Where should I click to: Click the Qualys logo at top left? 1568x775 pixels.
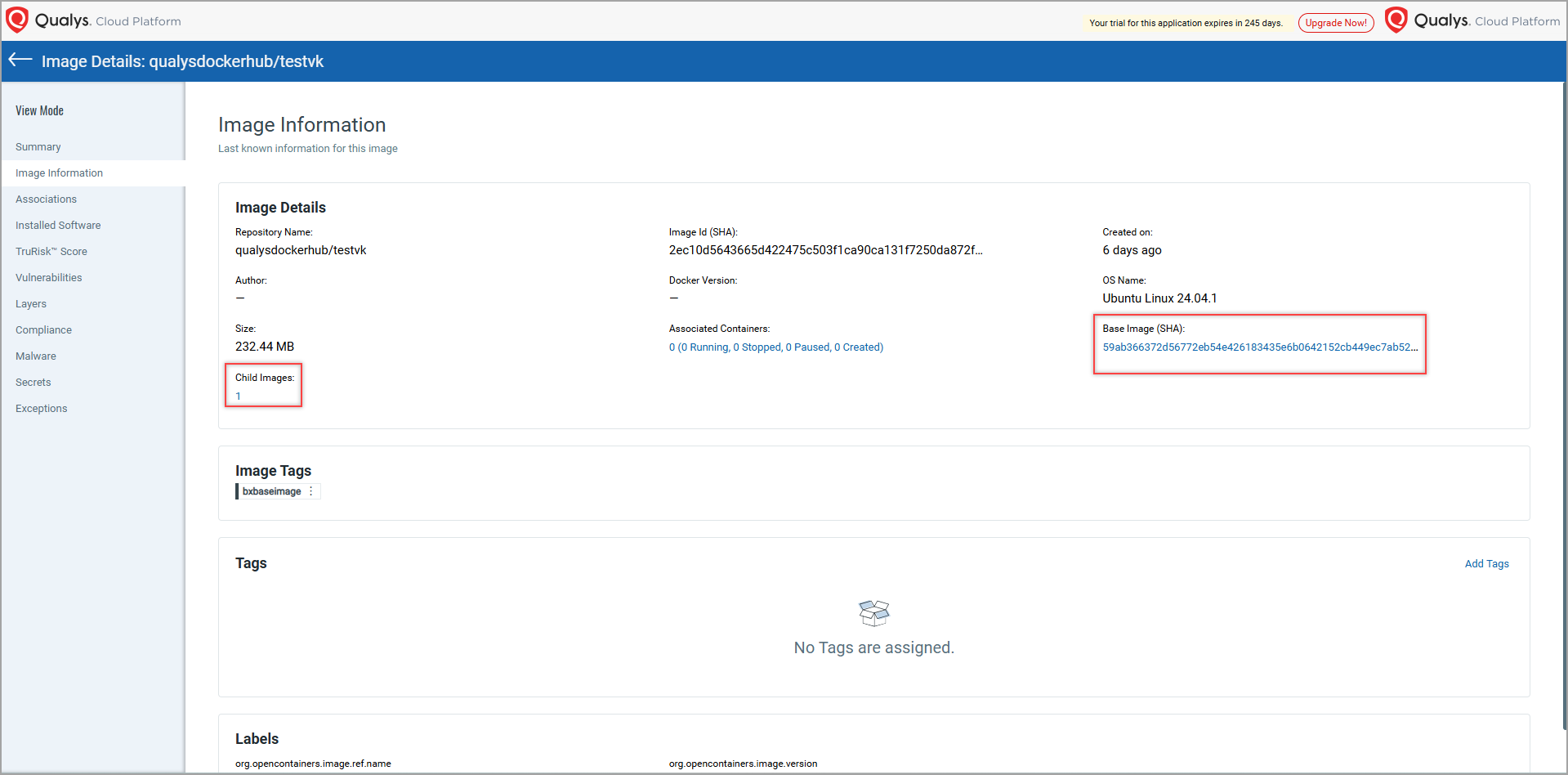click(x=17, y=20)
